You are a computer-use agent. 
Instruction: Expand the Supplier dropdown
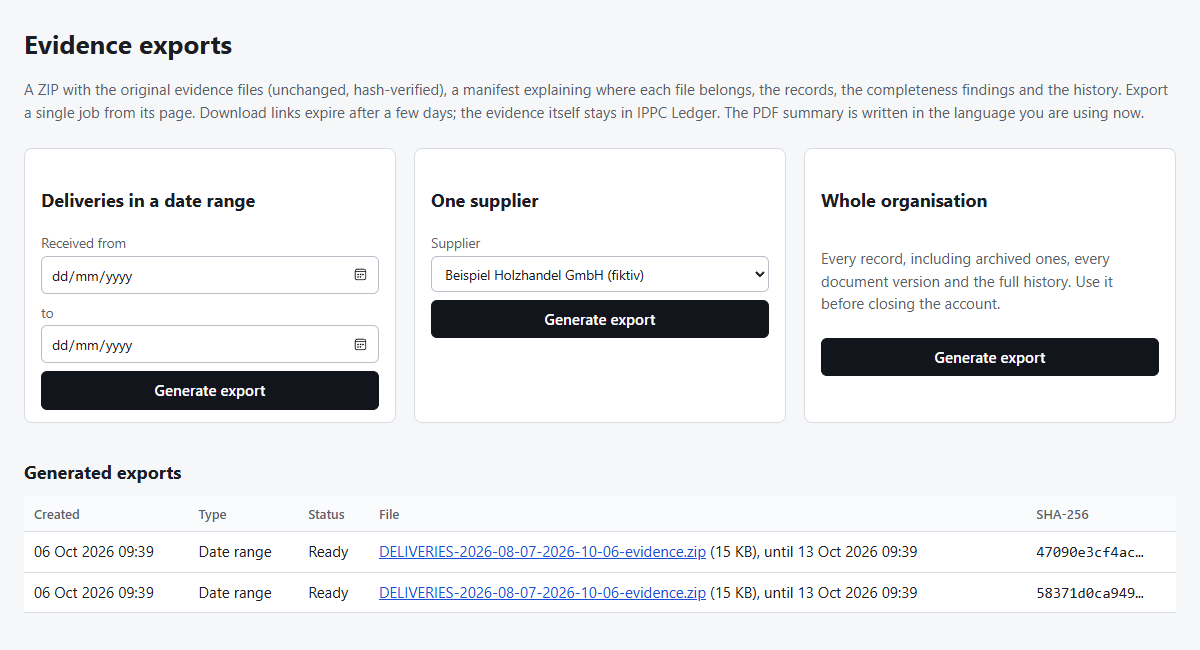click(600, 273)
